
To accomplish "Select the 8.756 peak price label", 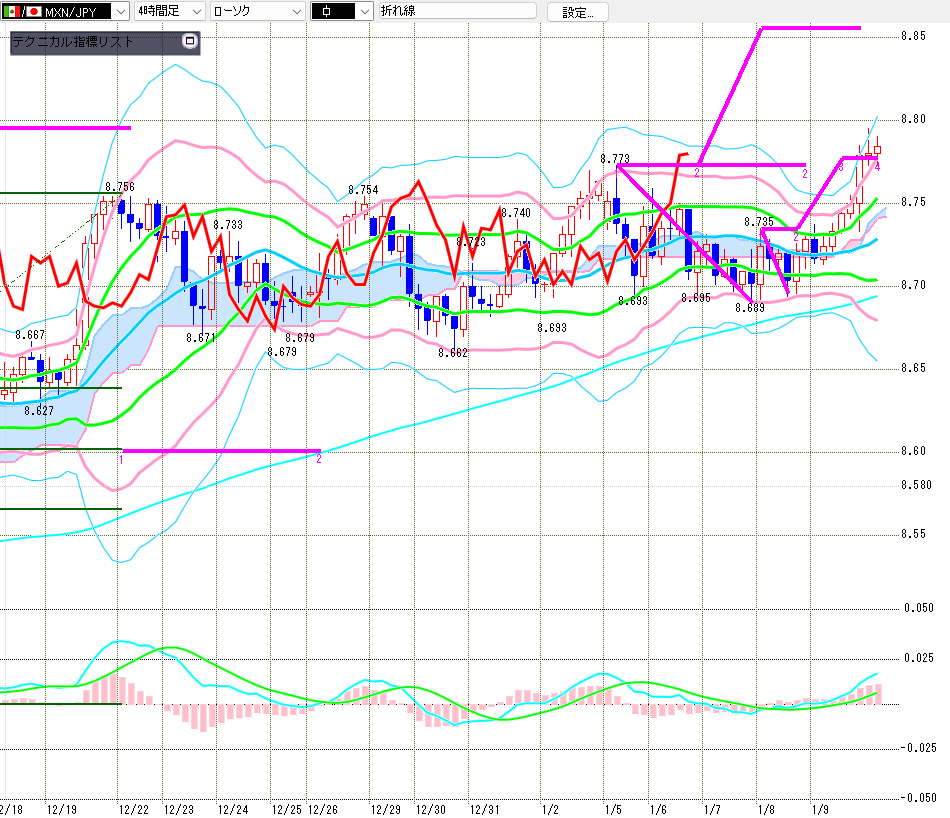I will (120, 187).
